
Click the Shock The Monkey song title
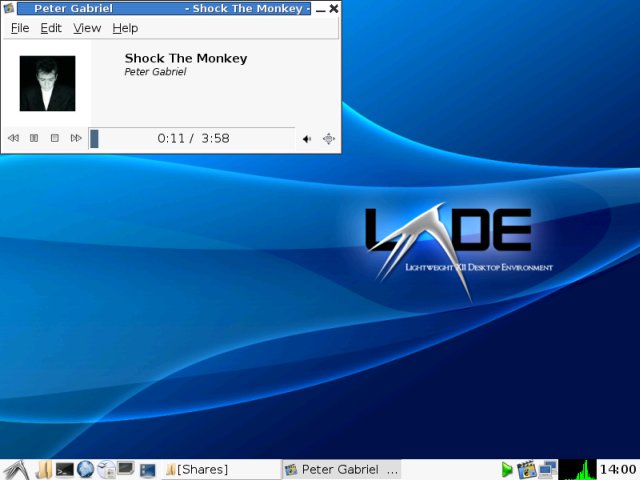186,58
